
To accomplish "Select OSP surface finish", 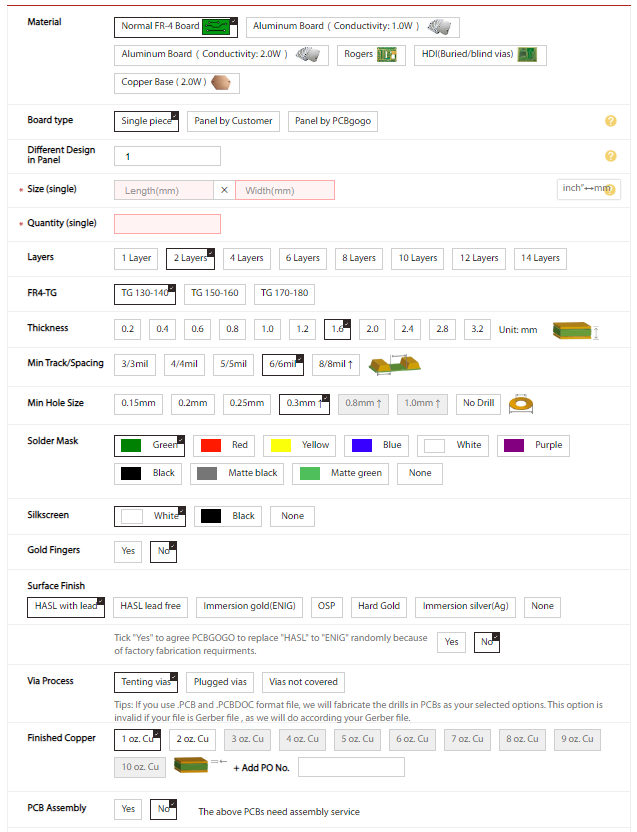I will pos(326,607).
